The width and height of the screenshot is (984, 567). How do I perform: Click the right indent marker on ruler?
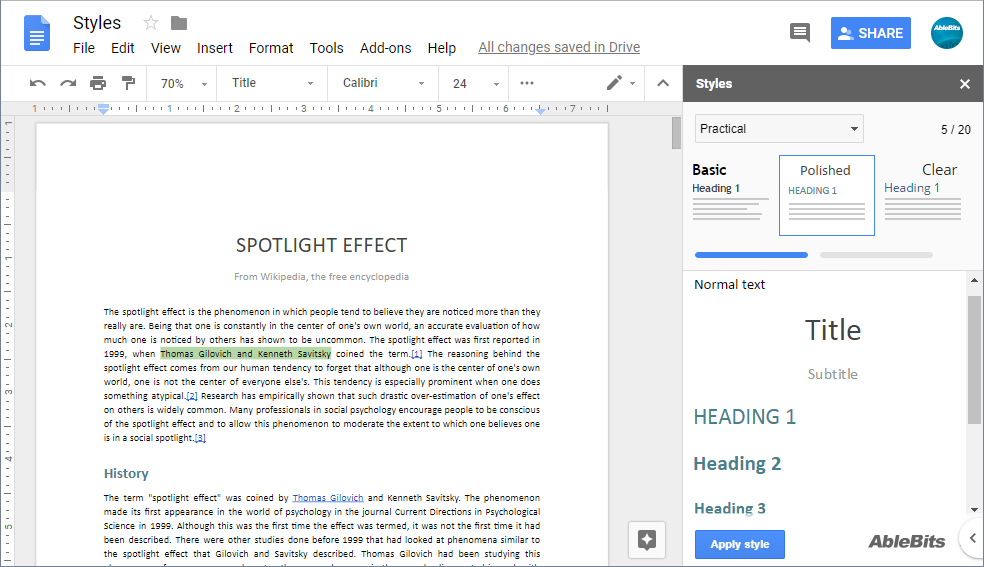(540, 110)
